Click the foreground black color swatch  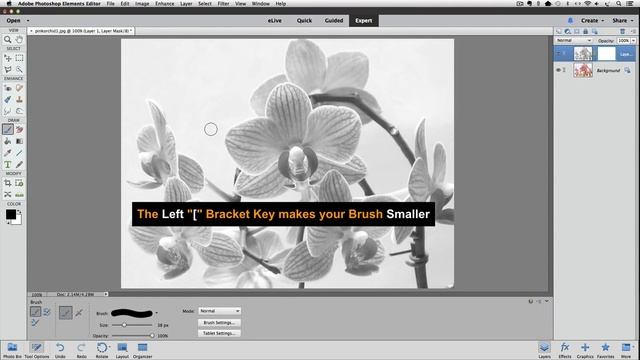pyautogui.click(x=10, y=214)
